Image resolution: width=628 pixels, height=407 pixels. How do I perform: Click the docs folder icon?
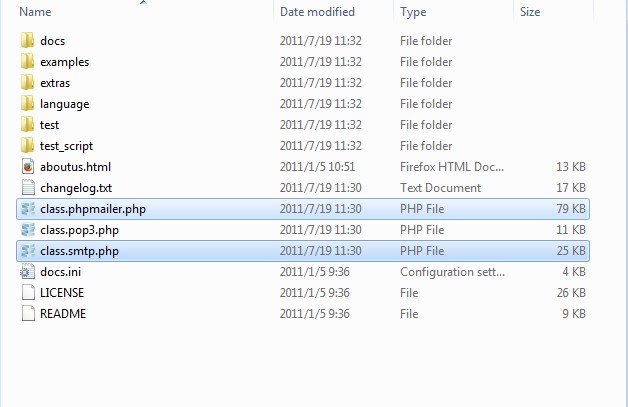click(x=28, y=41)
